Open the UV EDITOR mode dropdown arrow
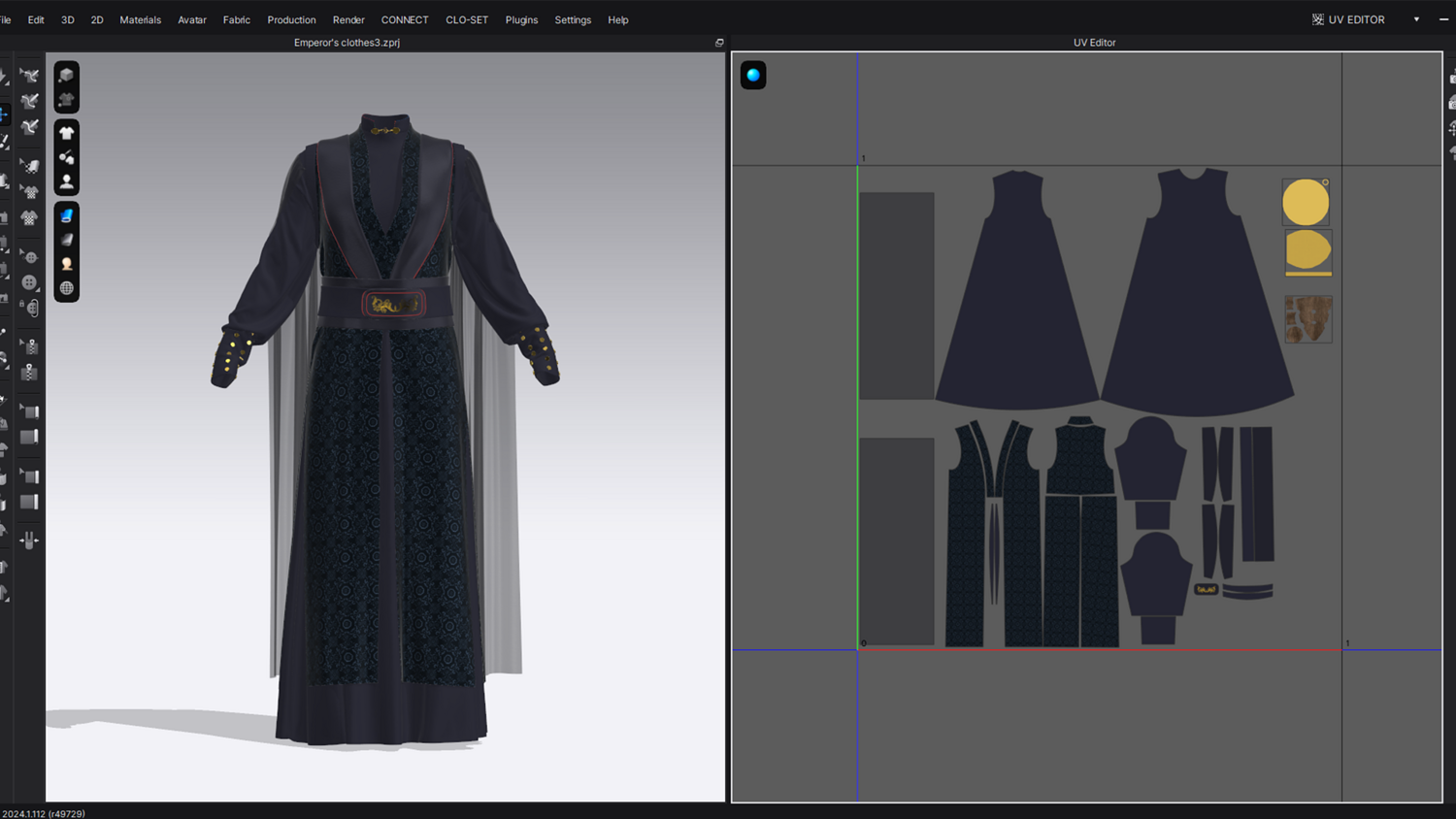Image resolution: width=1456 pixels, height=819 pixels. pos(1416,19)
